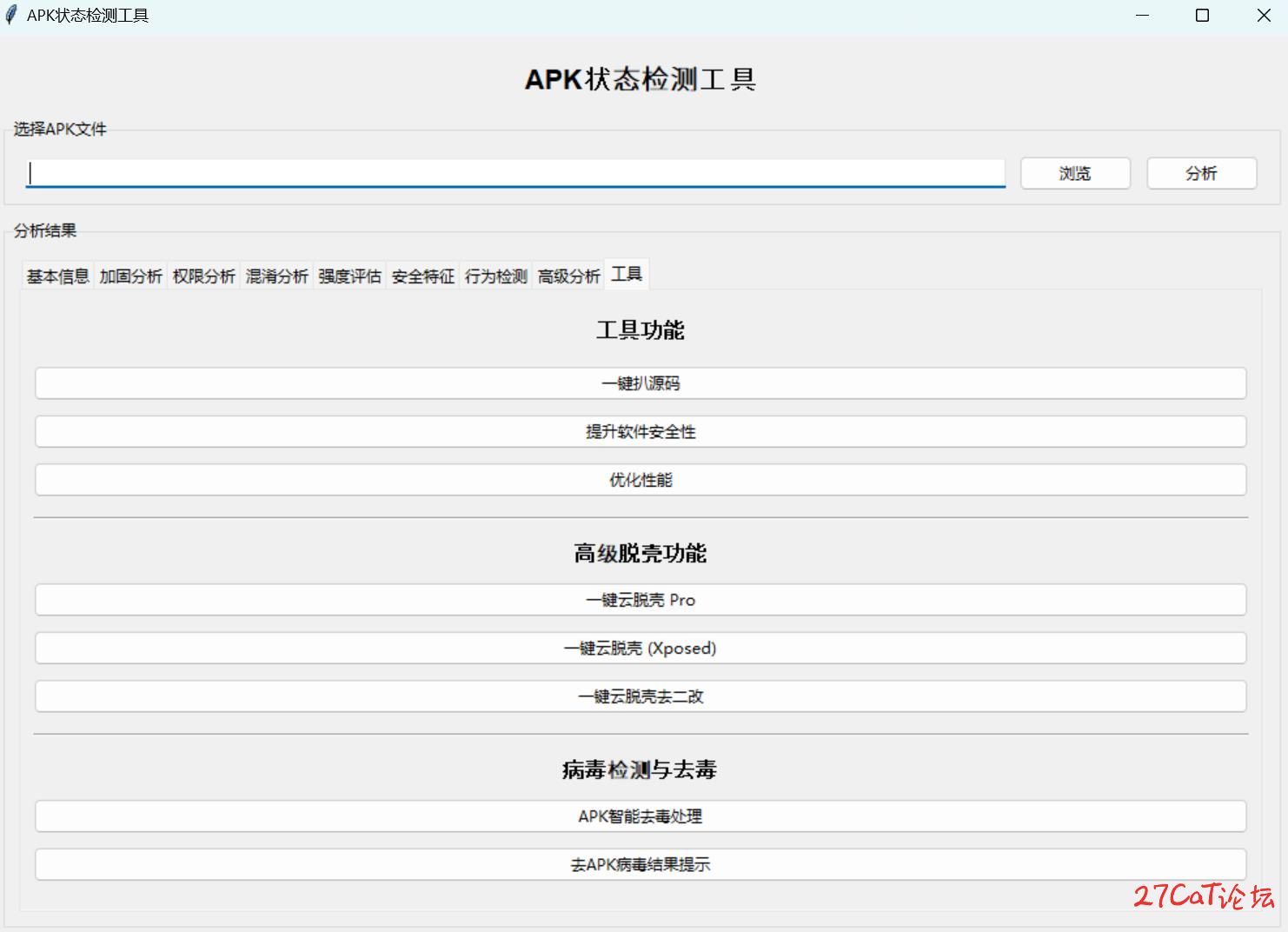Go to the 混淆分析 tab
The height and width of the screenshot is (932, 1288).
[276, 276]
